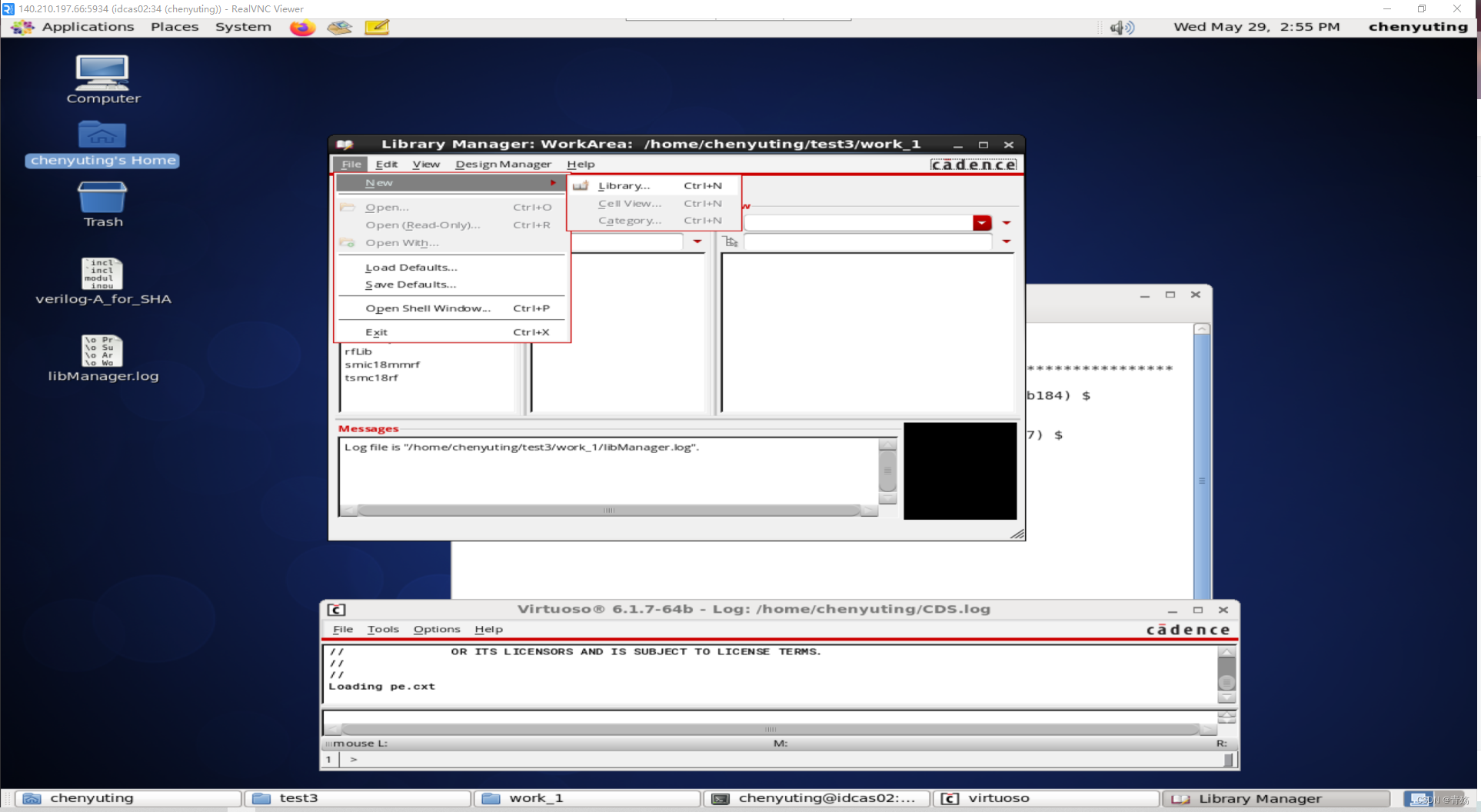Open the notes editor icon in the top panel
This screenshot has width=1481, height=812.
377,28
